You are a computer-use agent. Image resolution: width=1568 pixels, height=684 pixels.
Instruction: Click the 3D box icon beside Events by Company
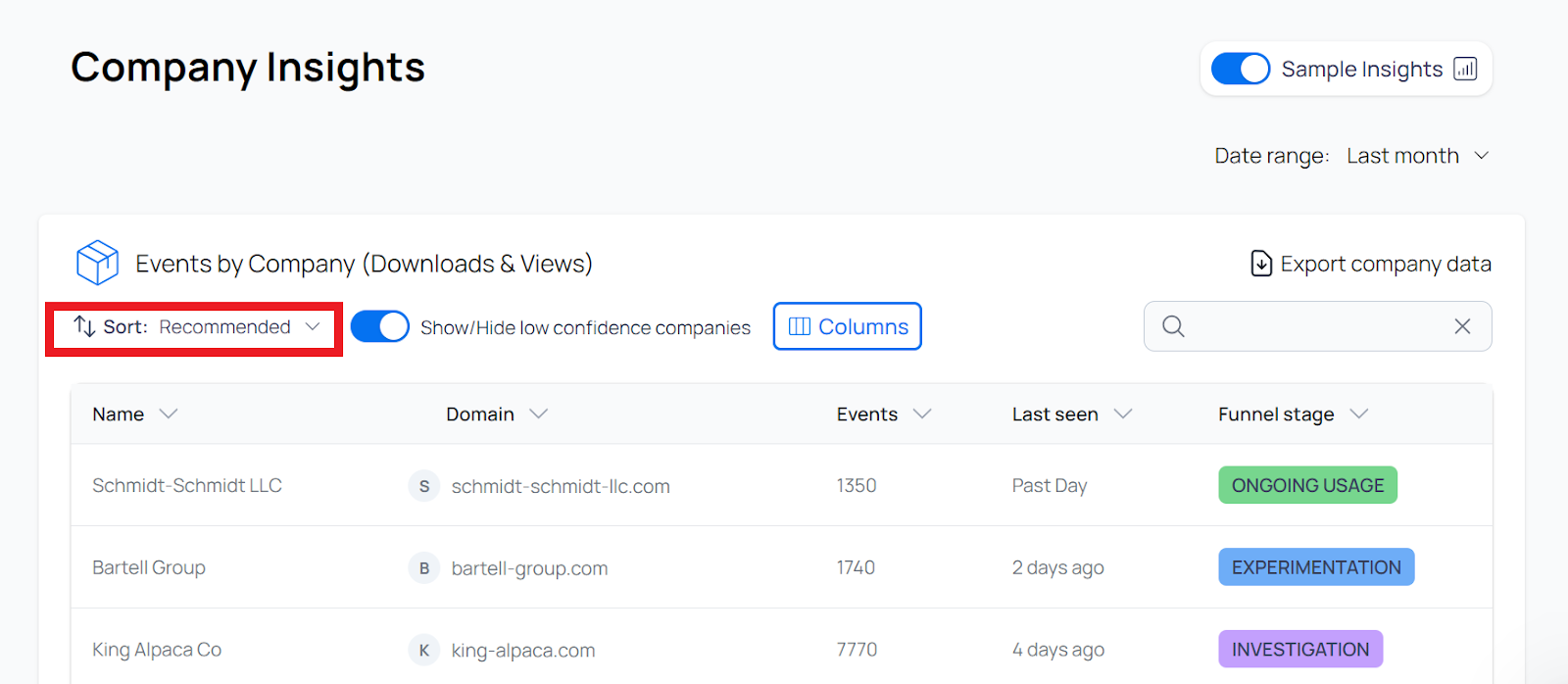(97, 263)
